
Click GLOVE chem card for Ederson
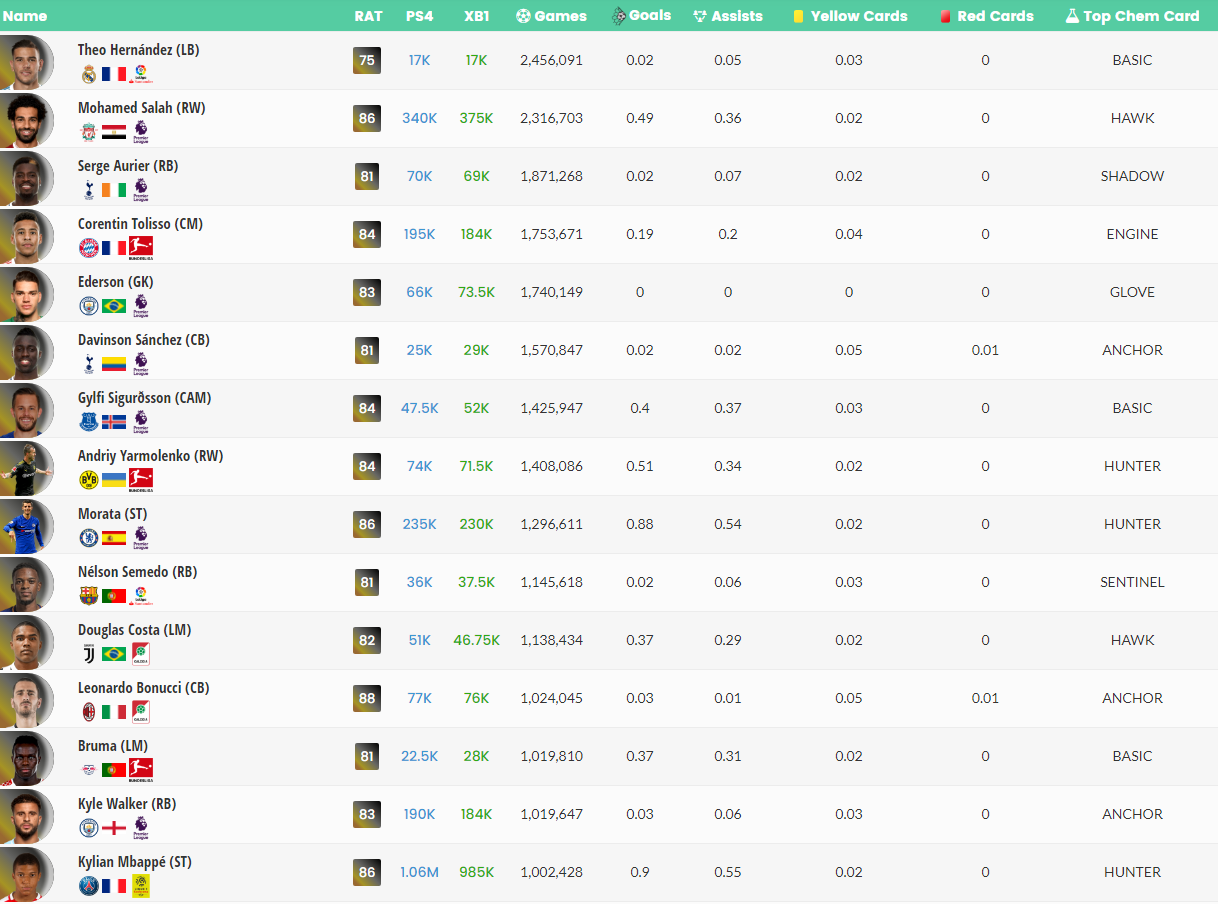(x=1133, y=292)
